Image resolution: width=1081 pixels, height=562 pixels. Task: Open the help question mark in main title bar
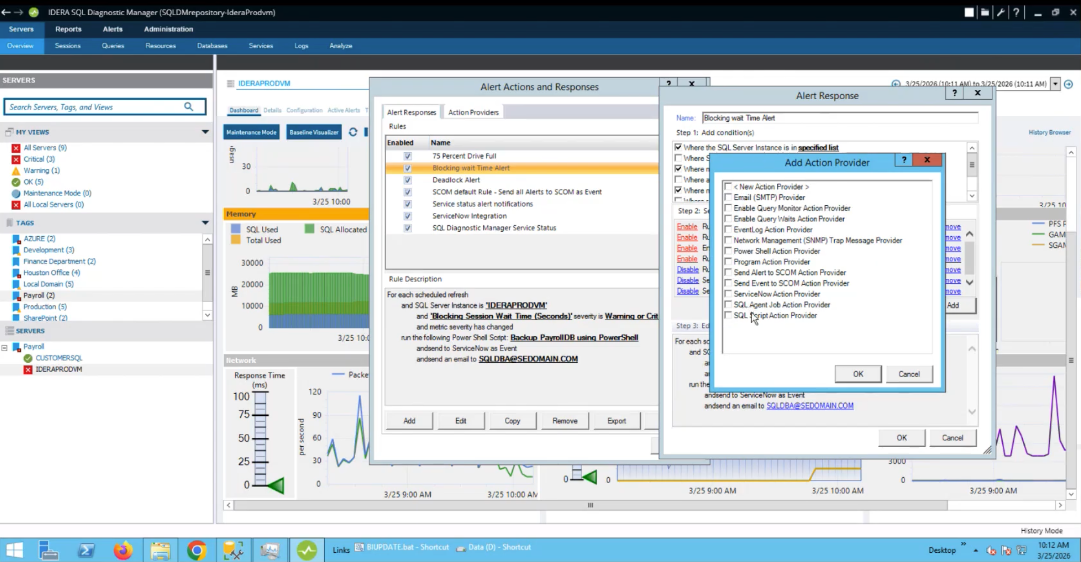(1016, 12)
